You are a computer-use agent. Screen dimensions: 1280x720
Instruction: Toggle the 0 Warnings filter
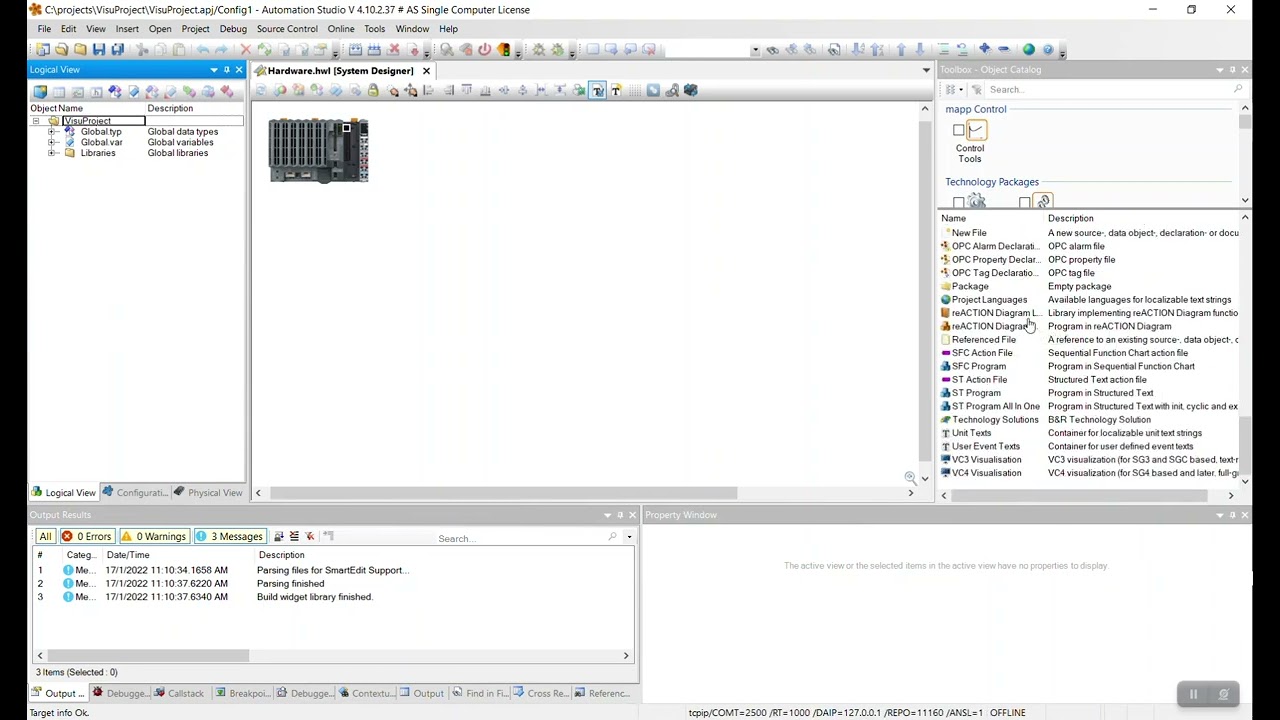click(154, 537)
